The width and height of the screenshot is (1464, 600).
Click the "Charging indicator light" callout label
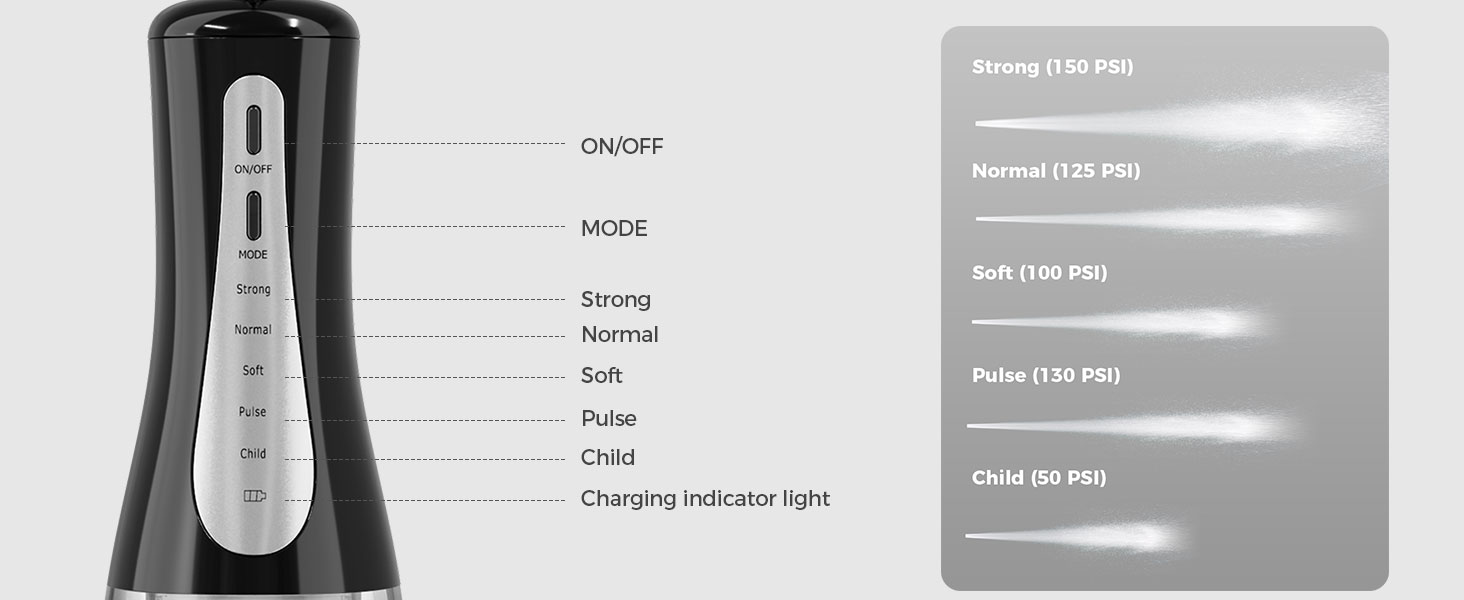[705, 498]
